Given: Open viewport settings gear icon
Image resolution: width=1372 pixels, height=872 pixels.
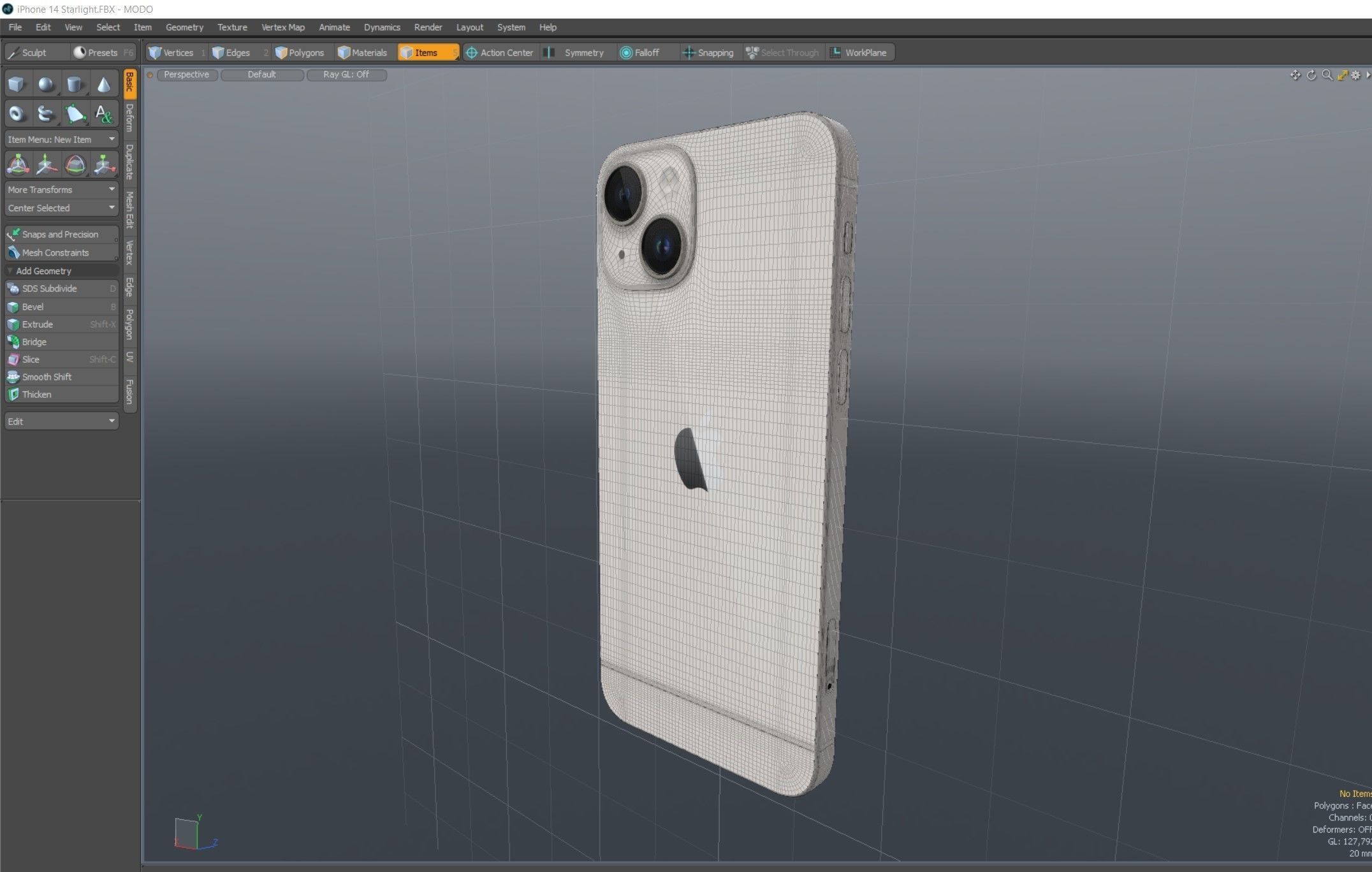Looking at the screenshot, I should point(1355,75).
